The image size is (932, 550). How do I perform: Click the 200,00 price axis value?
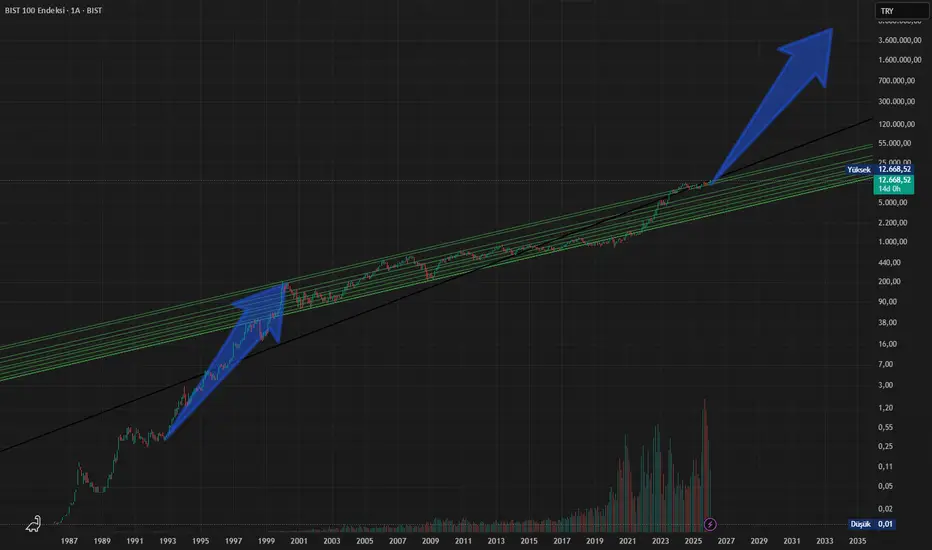(x=889, y=282)
